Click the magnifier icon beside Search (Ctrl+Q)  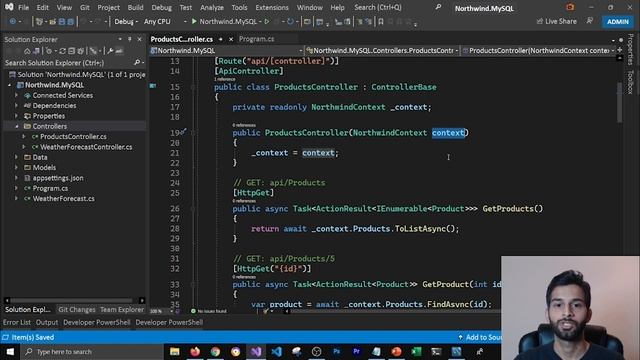[x=438, y=7]
